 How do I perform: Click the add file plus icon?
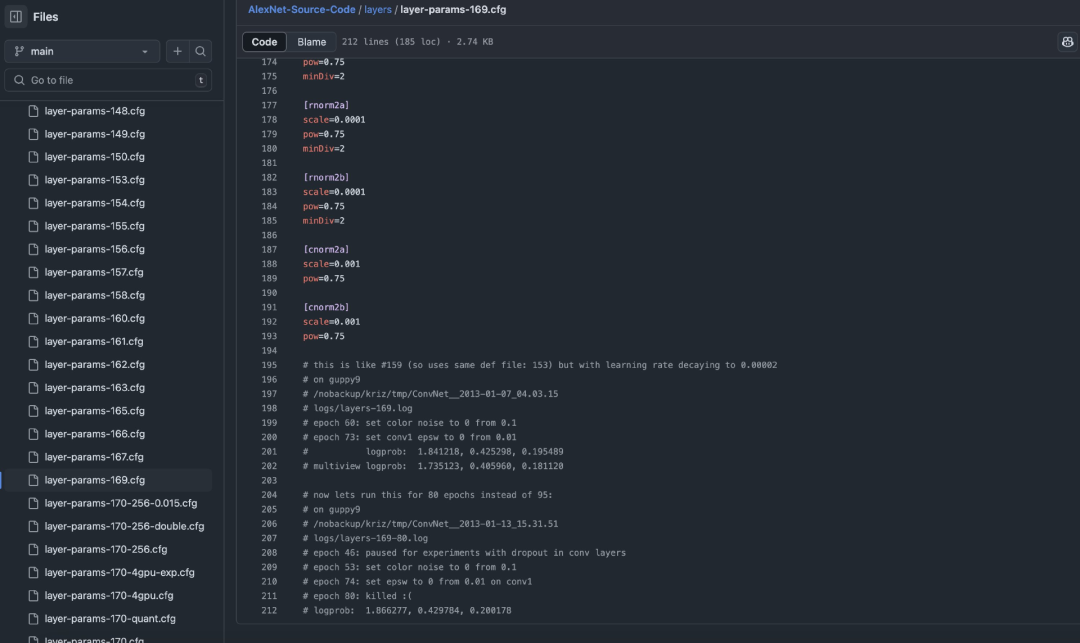coord(177,51)
